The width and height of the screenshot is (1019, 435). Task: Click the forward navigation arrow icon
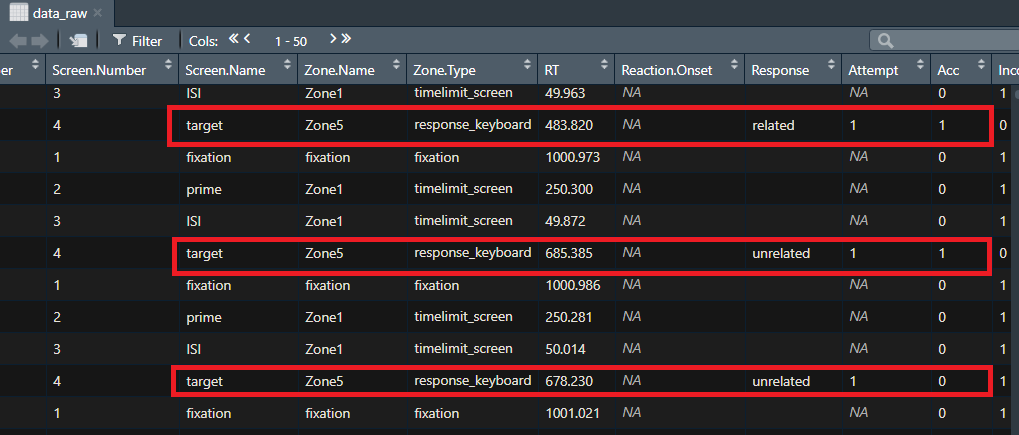click(40, 41)
